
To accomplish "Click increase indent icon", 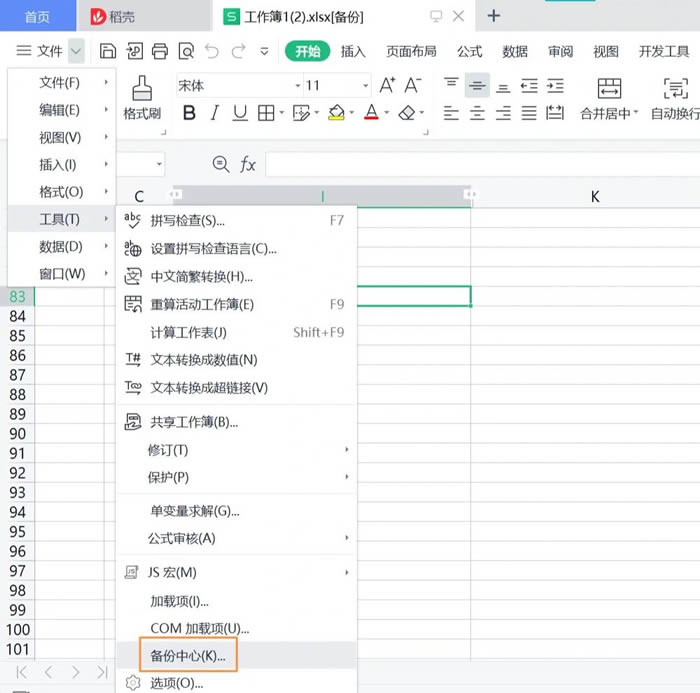I will point(555,86).
